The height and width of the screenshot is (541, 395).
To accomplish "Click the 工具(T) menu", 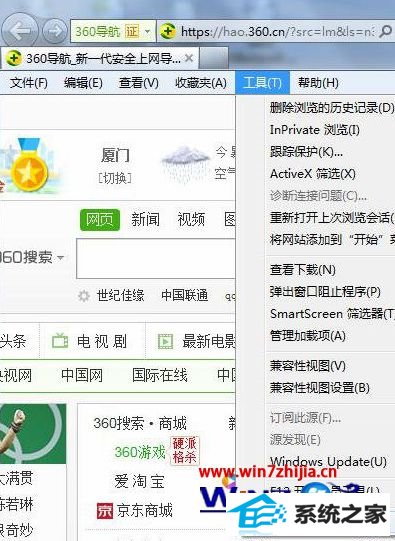I will click(x=263, y=83).
